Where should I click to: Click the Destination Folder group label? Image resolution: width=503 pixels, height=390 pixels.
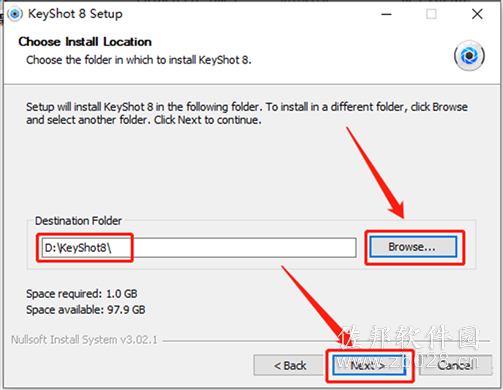click(x=78, y=221)
